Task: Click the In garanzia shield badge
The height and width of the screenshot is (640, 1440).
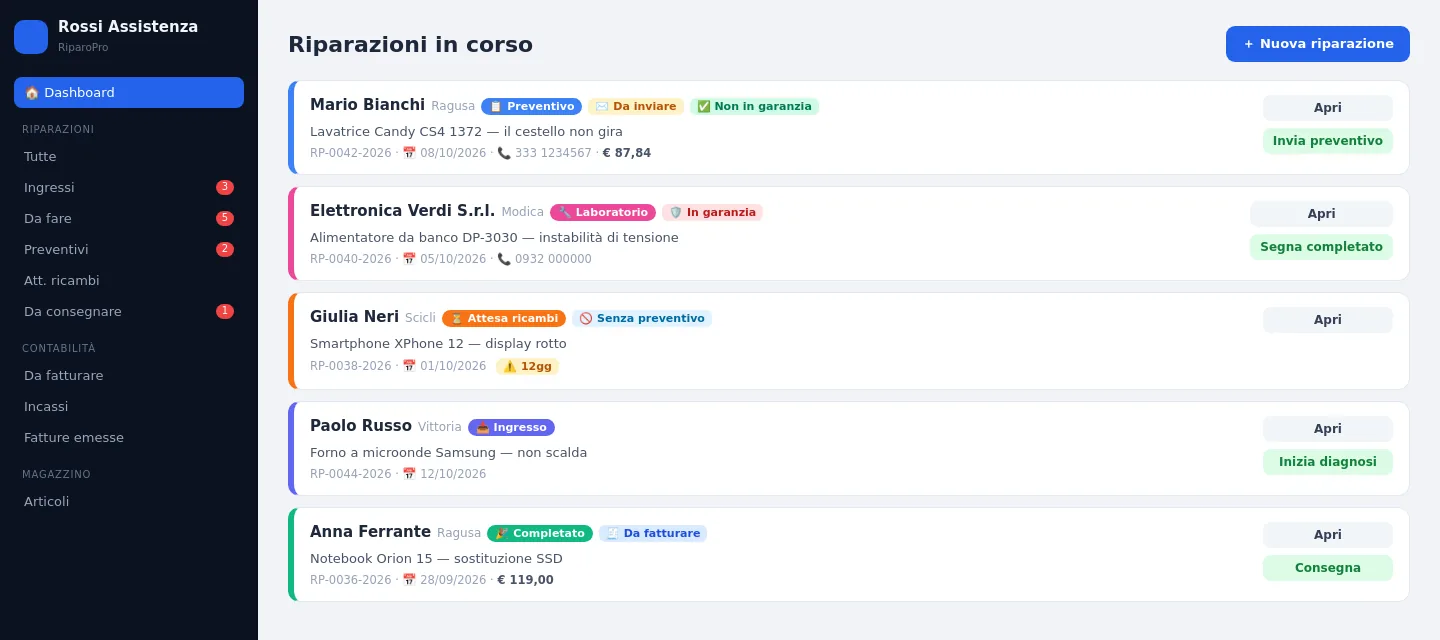Action: [712, 212]
